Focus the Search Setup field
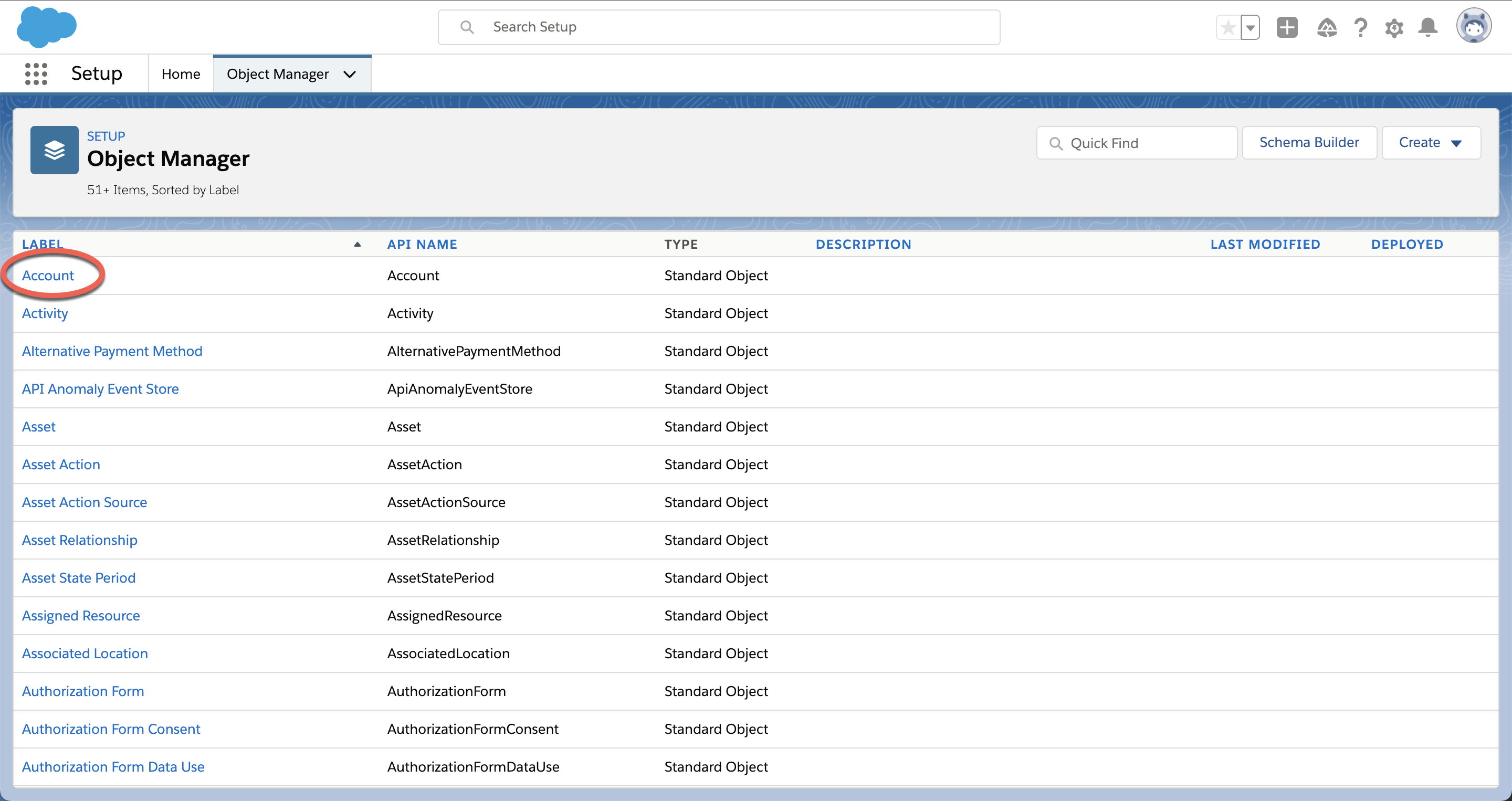 [x=719, y=27]
